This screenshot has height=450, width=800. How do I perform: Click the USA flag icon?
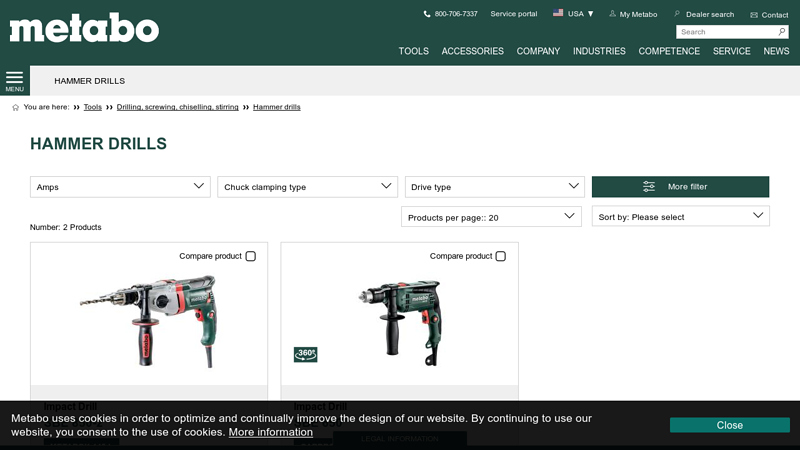(558, 13)
